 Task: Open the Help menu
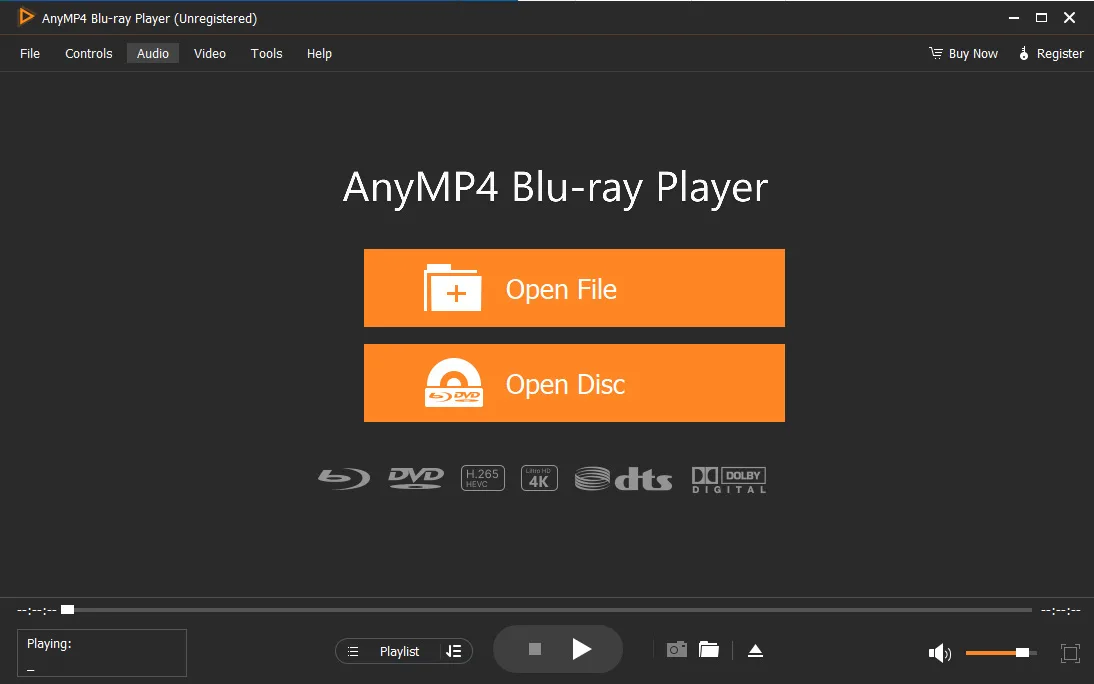319,53
